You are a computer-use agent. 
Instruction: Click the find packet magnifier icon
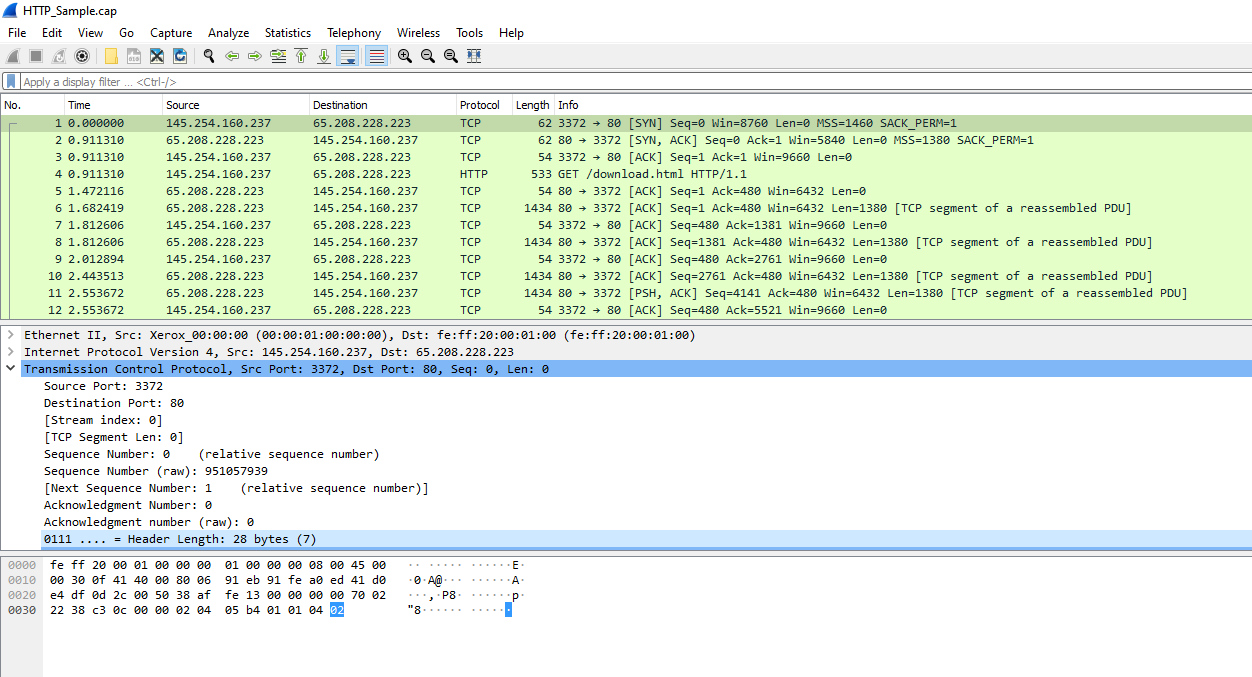click(x=209, y=56)
